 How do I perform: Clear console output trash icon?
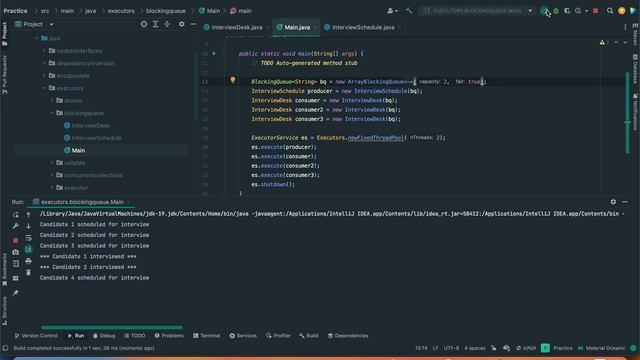[29, 272]
